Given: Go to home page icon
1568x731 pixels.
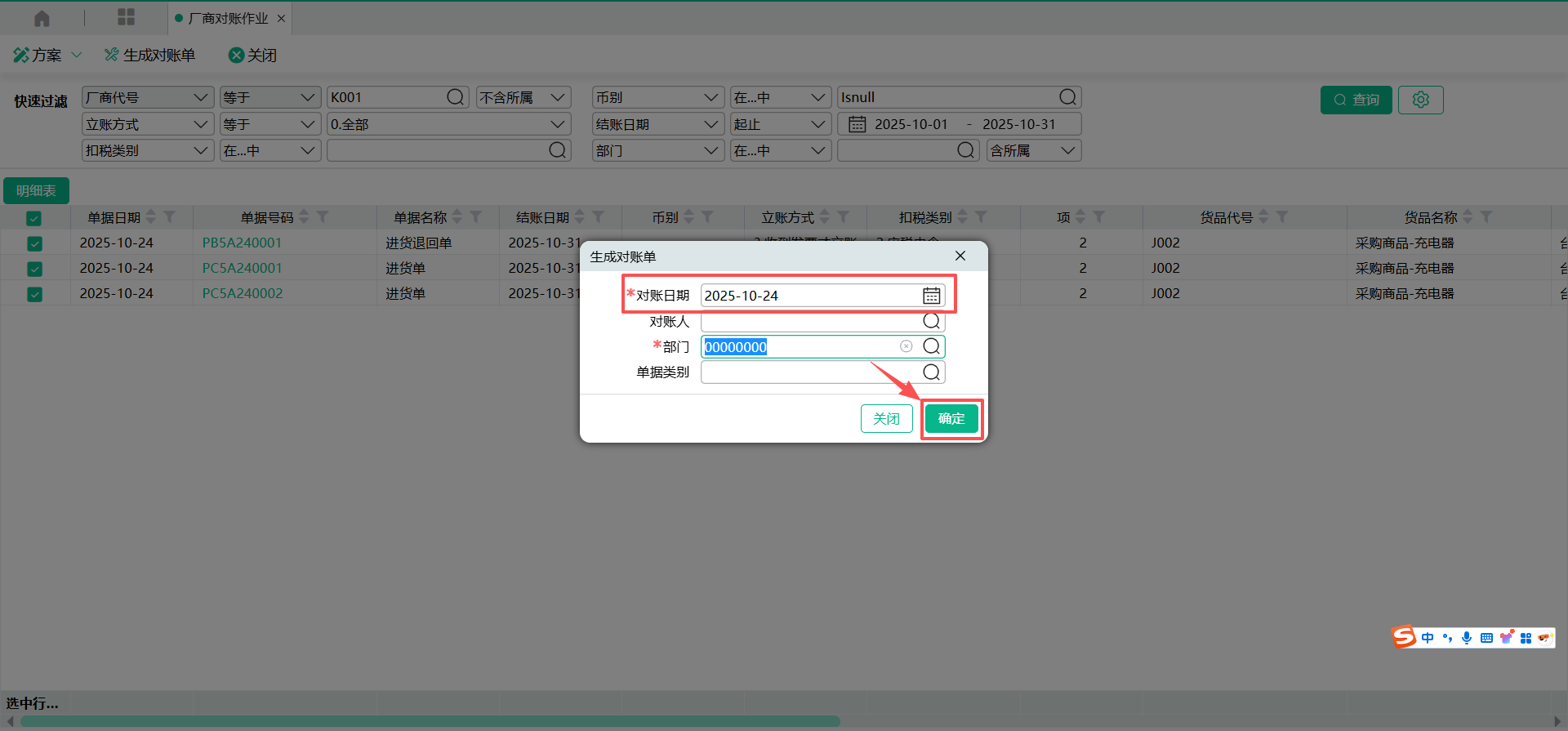Looking at the screenshot, I should (42, 18).
